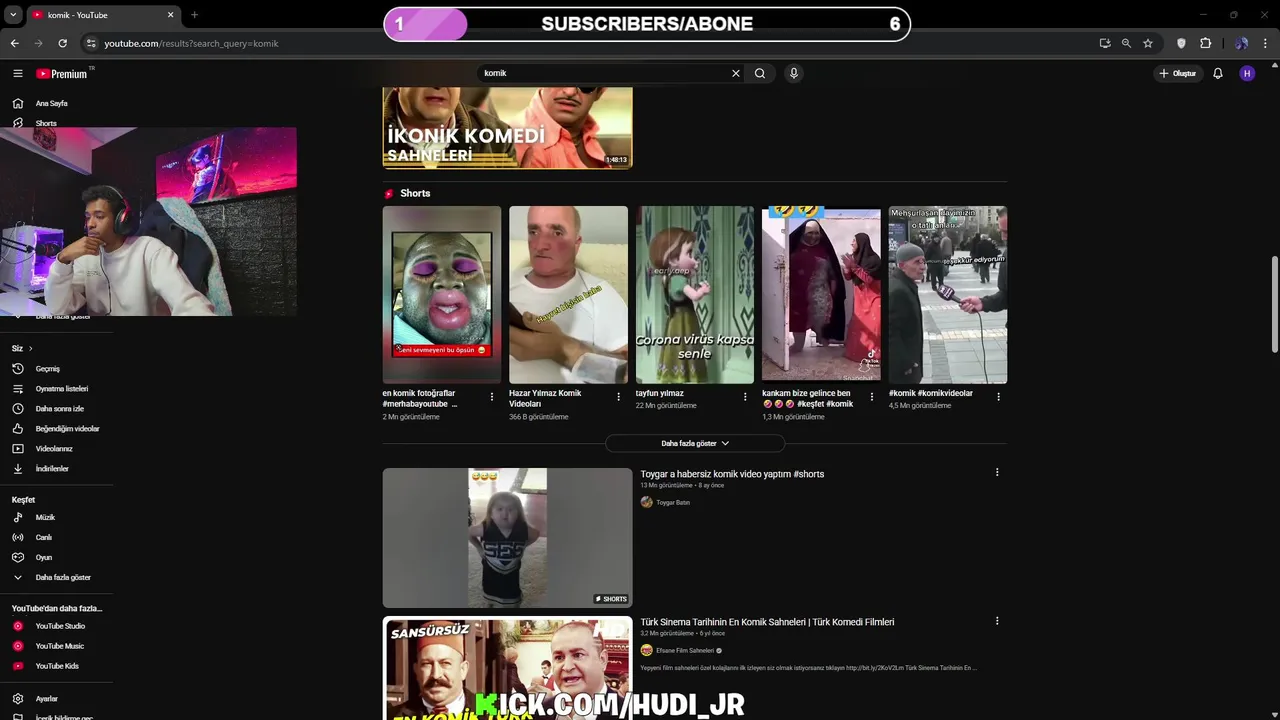Reload the page with browser refresh
This screenshot has width=1280, height=720.
click(x=62, y=43)
